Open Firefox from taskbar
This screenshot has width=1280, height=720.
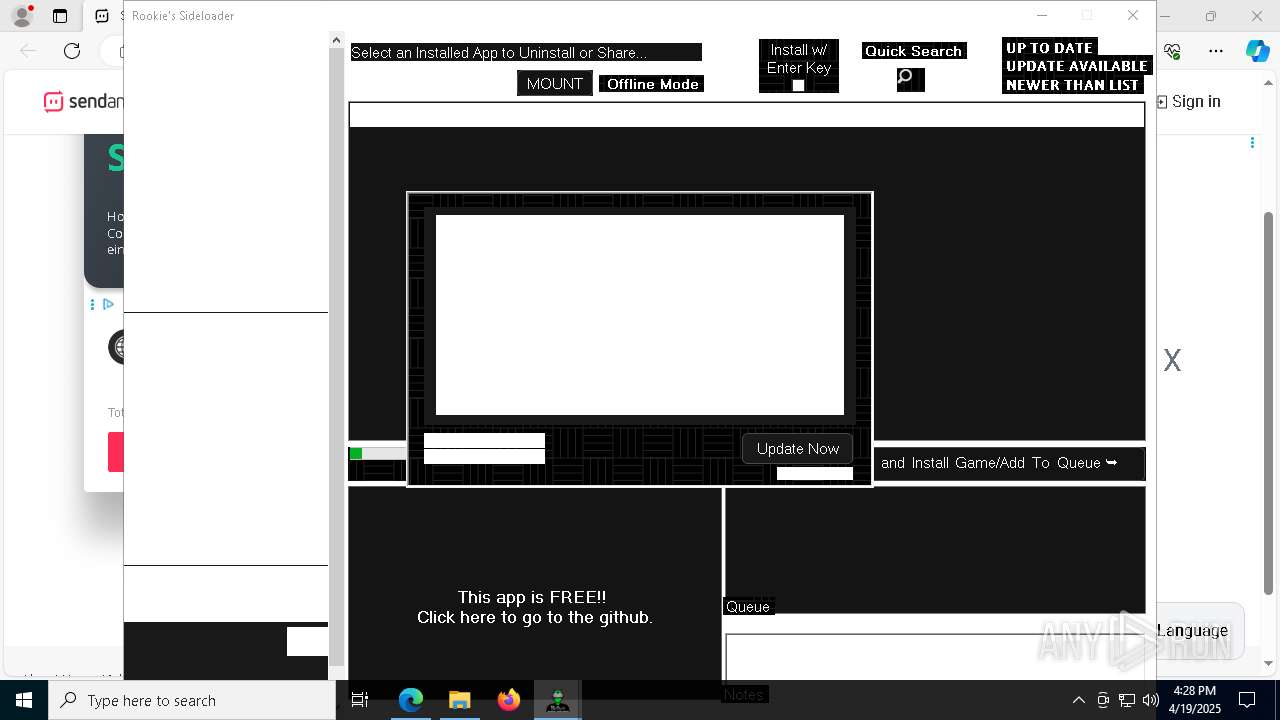coord(509,700)
